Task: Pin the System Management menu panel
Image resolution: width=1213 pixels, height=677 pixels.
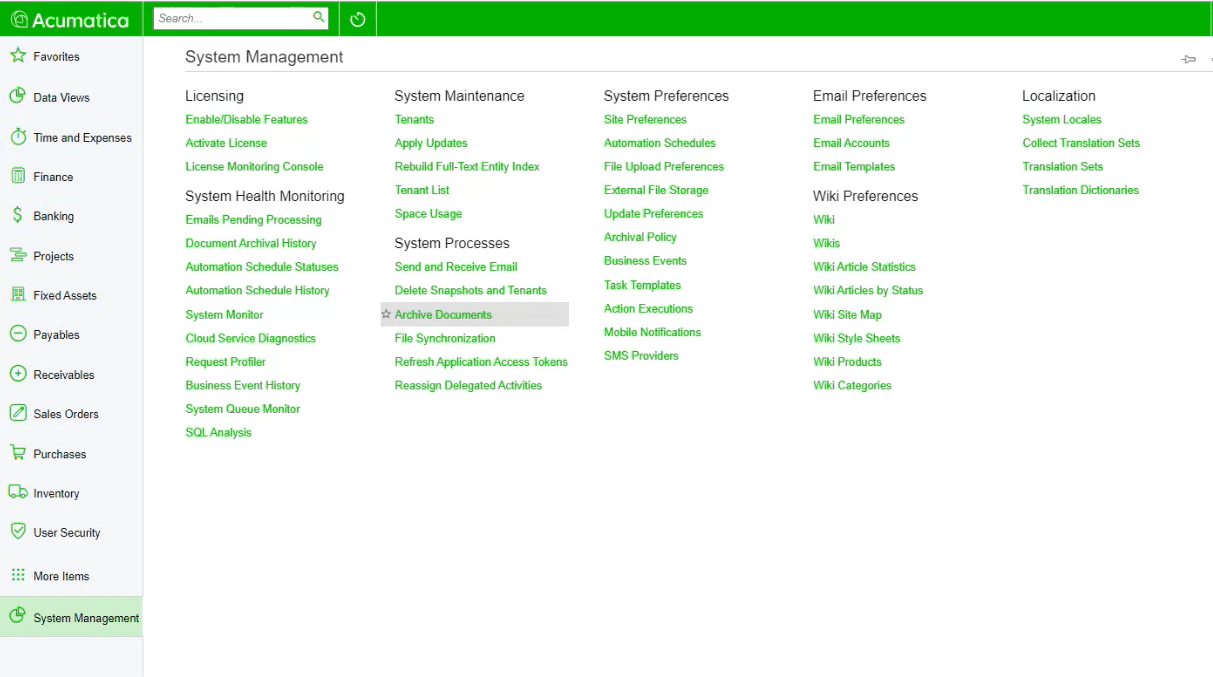Action: [1188, 59]
